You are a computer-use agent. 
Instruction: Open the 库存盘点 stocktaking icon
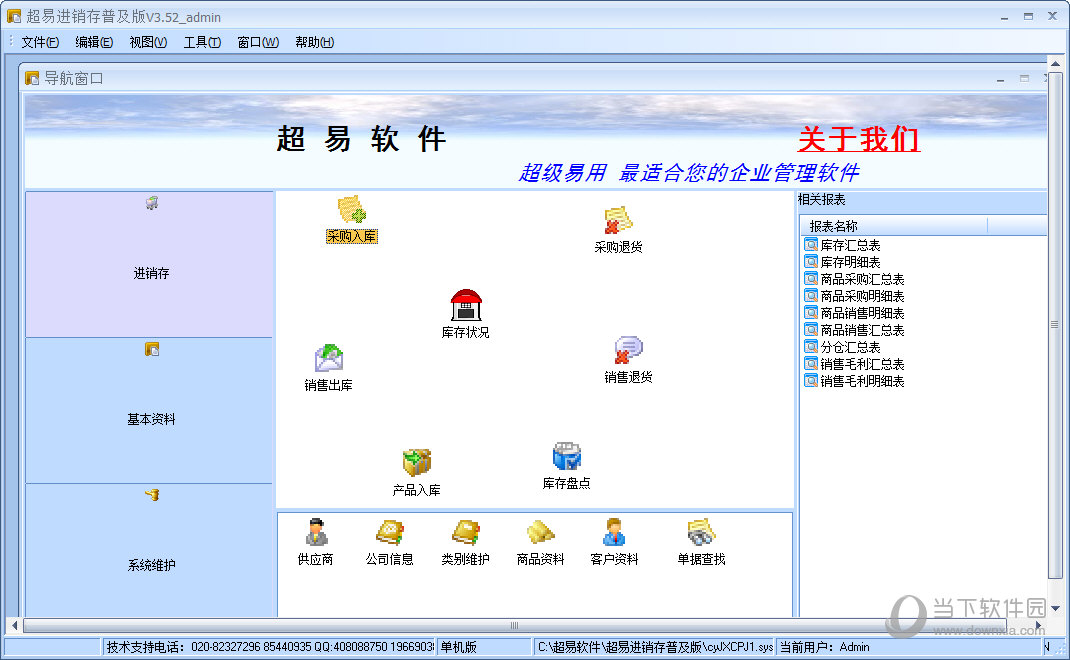tap(566, 456)
